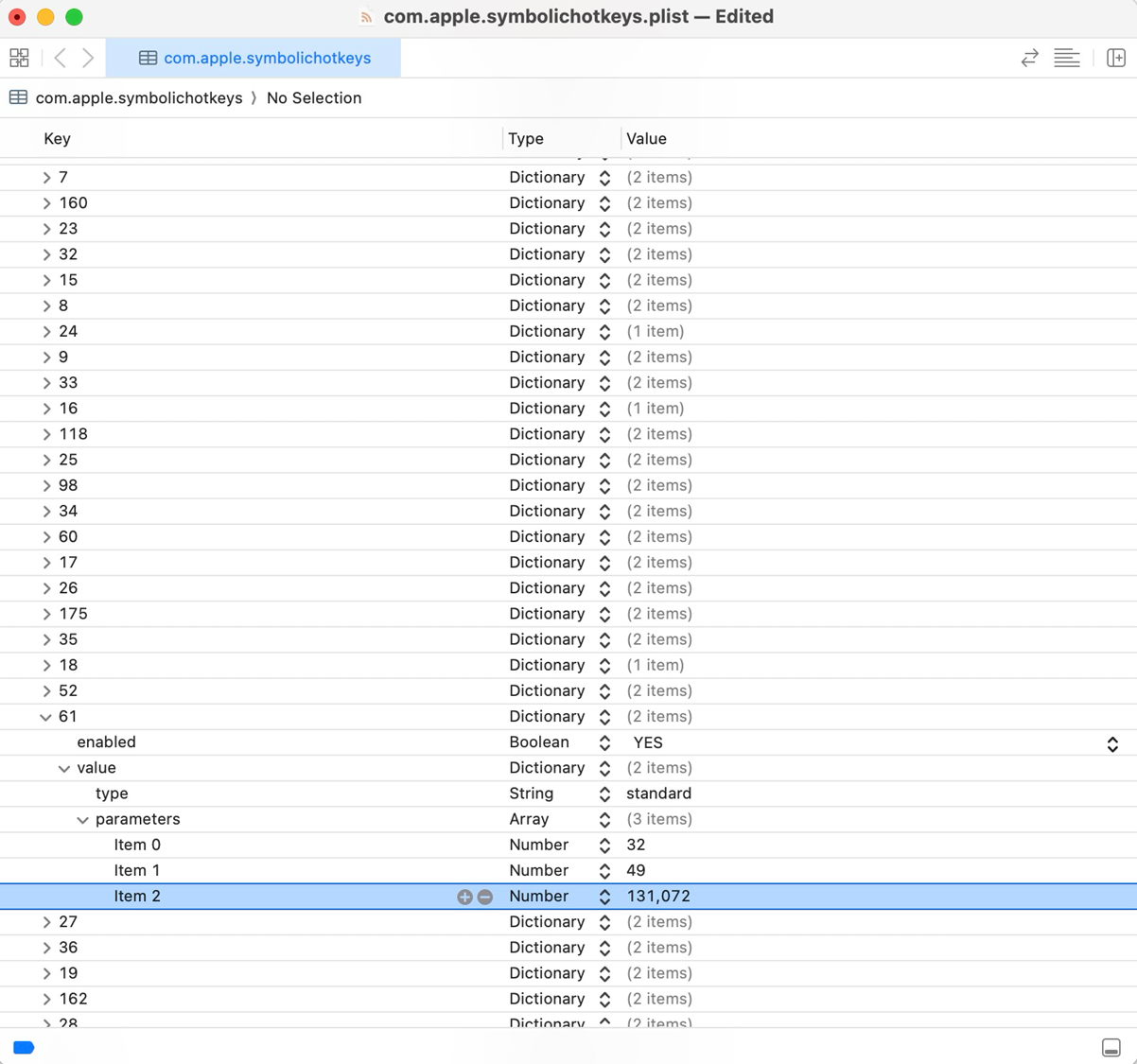Click com.apple.symbolichotkeys in the breadcrumb path
1137x1064 pixels.
pyautogui.click(x=139, y=97)
